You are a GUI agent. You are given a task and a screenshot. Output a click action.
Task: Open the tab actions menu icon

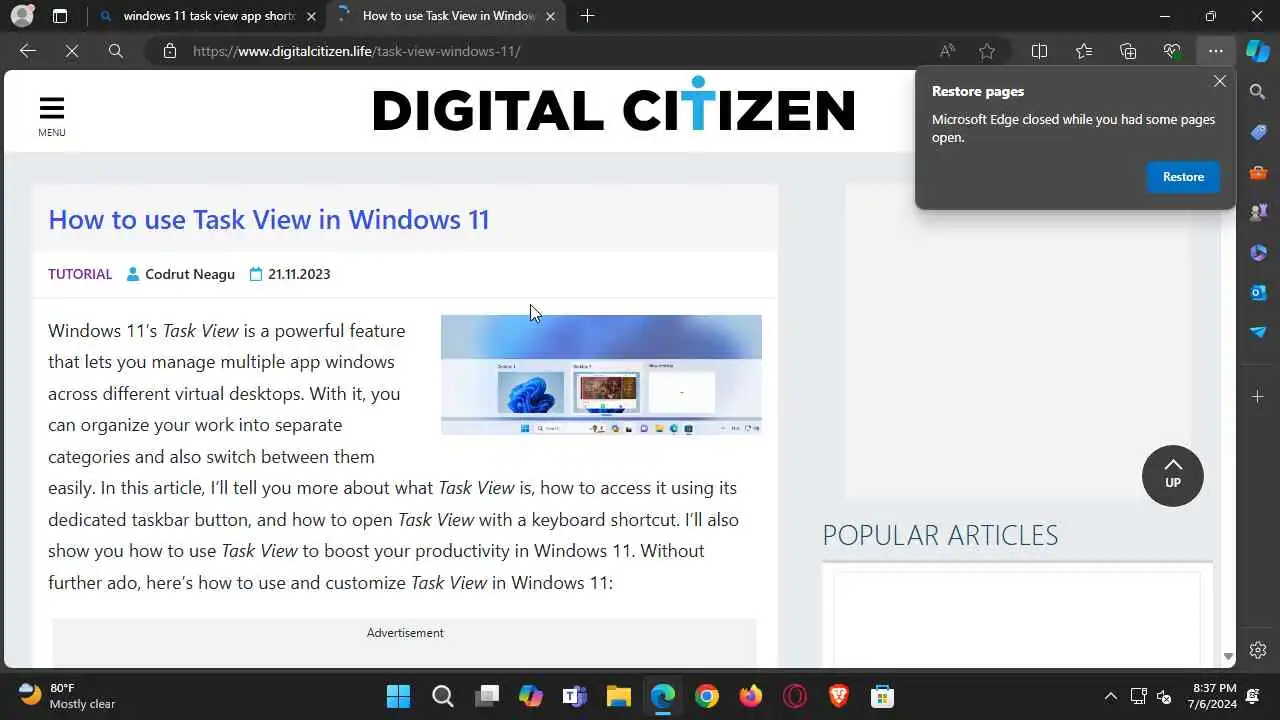click(60, 16)
